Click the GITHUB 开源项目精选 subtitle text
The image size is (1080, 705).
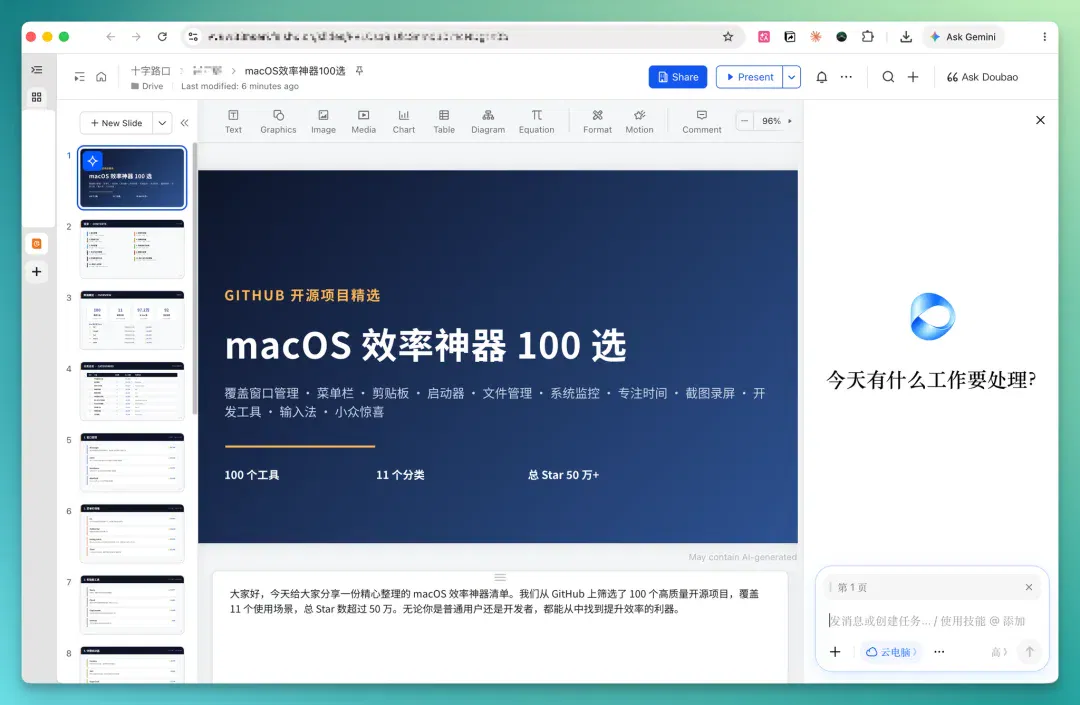[302, 295]
